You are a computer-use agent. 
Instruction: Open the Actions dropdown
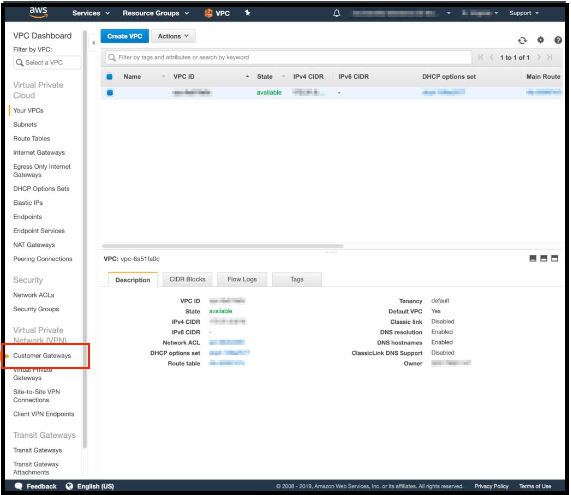tap(173, 36)
